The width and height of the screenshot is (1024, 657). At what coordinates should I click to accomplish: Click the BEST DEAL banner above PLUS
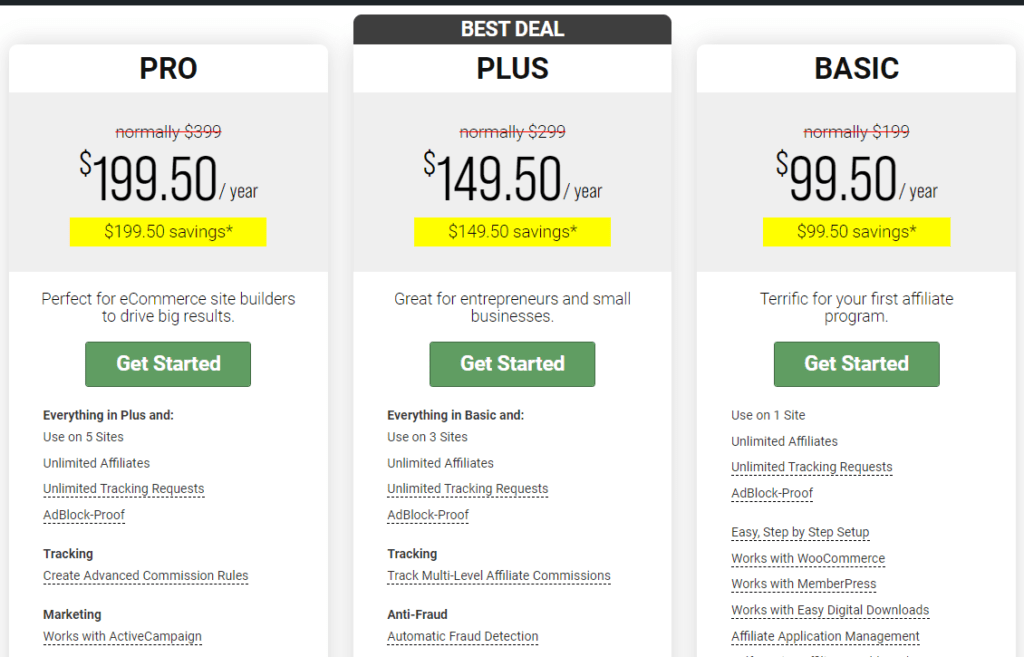512,28
